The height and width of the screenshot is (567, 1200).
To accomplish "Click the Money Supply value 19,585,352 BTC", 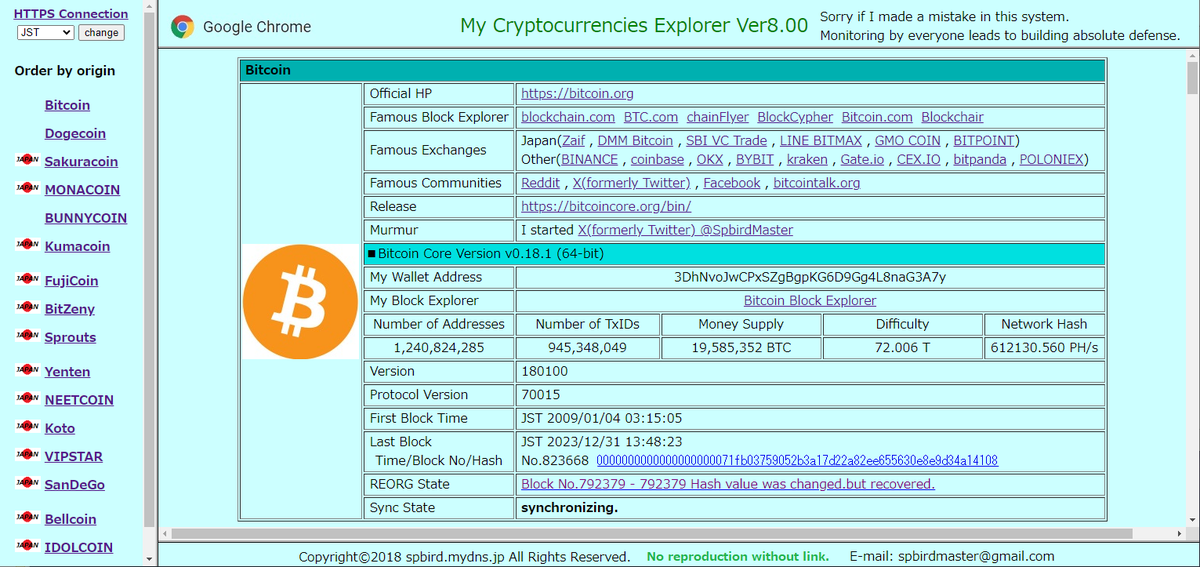I will 741,348.
